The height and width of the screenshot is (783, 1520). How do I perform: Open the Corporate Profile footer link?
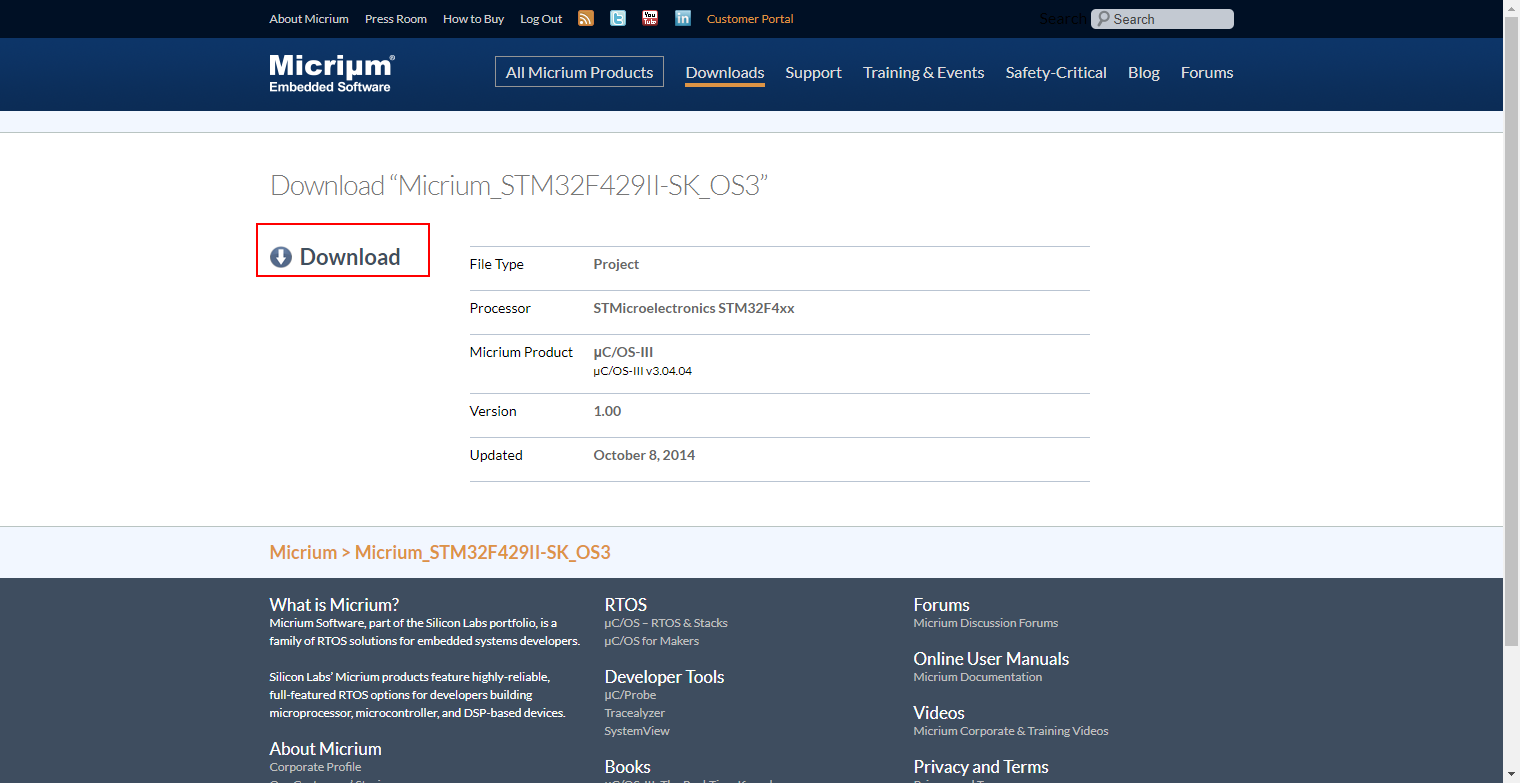pyautogui.click(x=315, y=767)
